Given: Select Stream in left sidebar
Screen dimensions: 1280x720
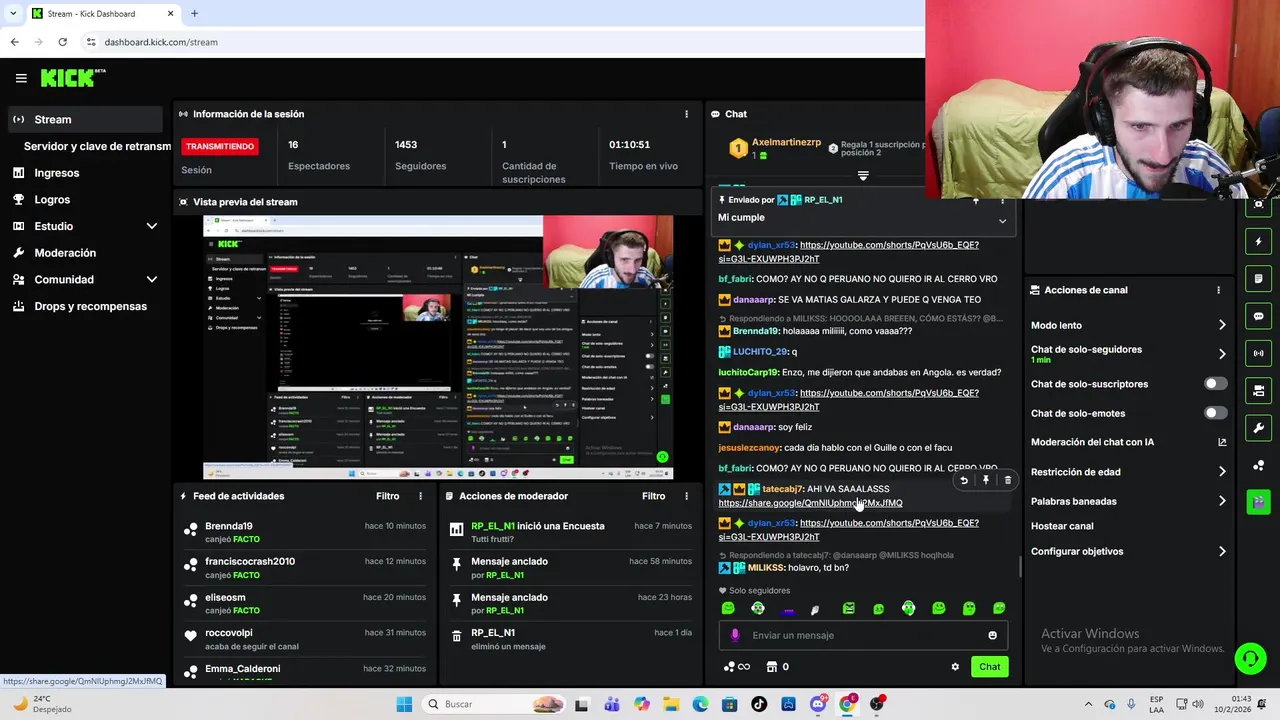Looking at the screenshot, I should coord(84,119).
